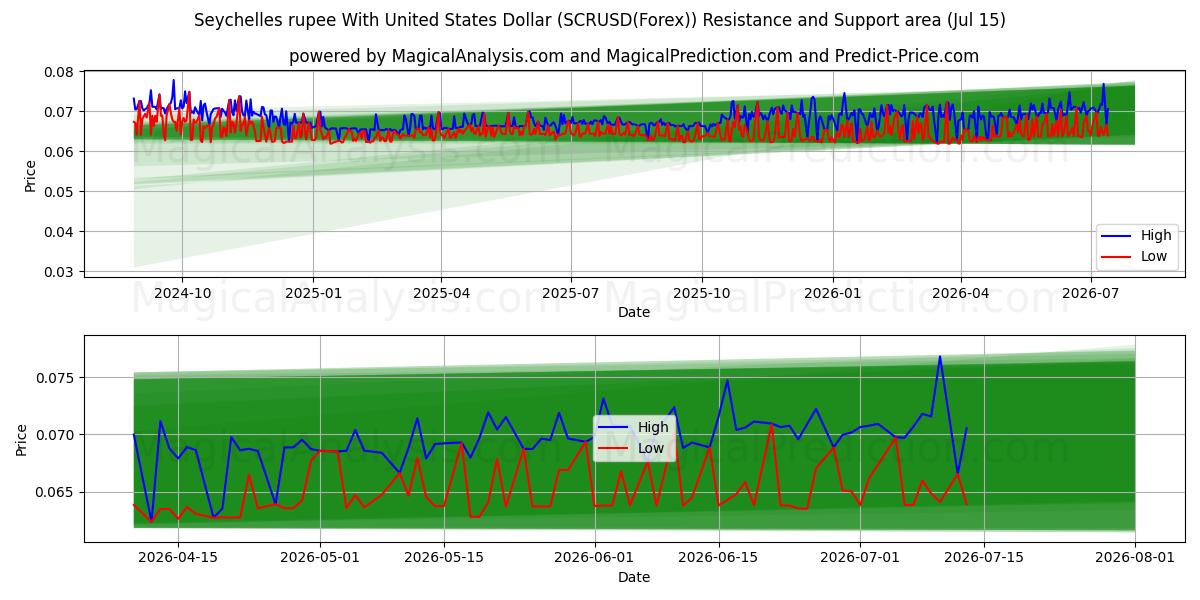Click the '0.065' price tick on lower chart
The width and height of the screenshot is (1200, 600).
(x=55, y=492)
